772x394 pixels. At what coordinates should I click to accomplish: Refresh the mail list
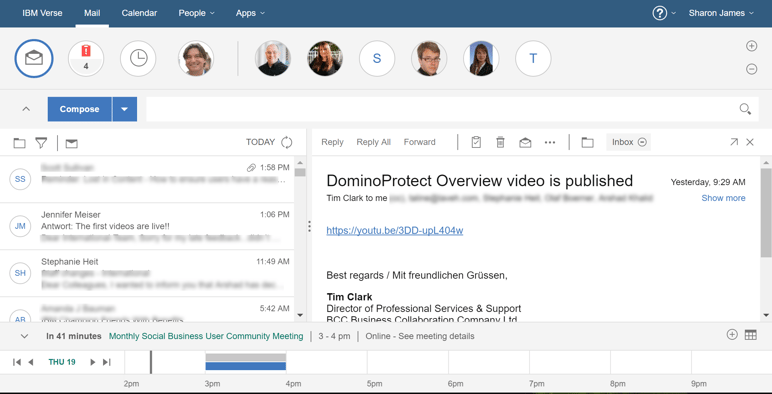click(287, 142)
